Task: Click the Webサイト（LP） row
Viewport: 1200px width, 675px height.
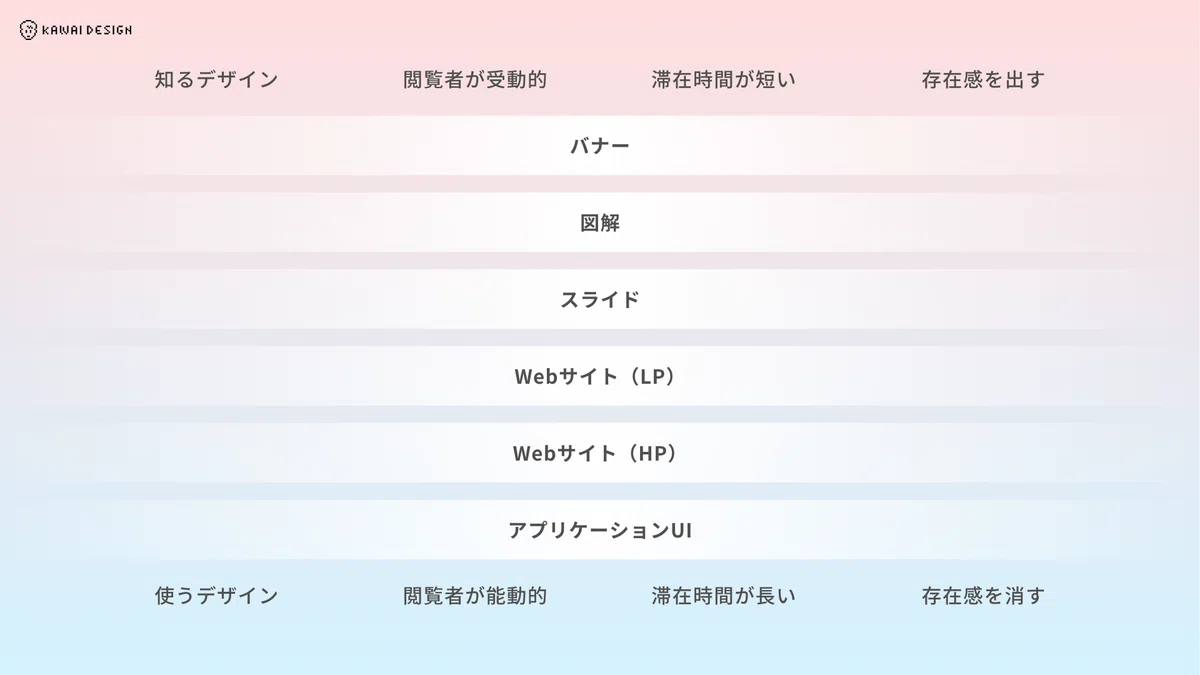Action: click(x=600, y=376)
